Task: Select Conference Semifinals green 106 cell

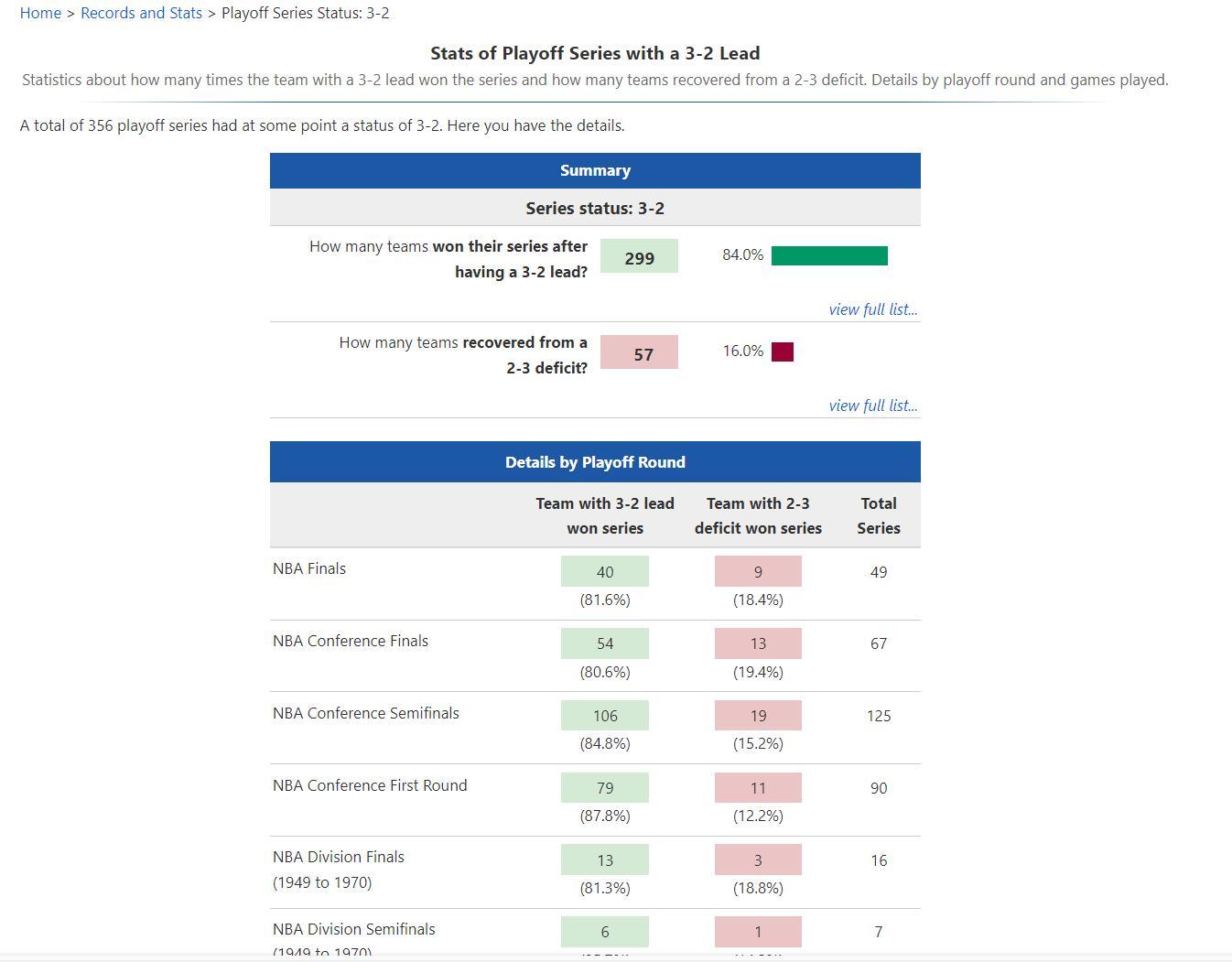Action: 605,716
